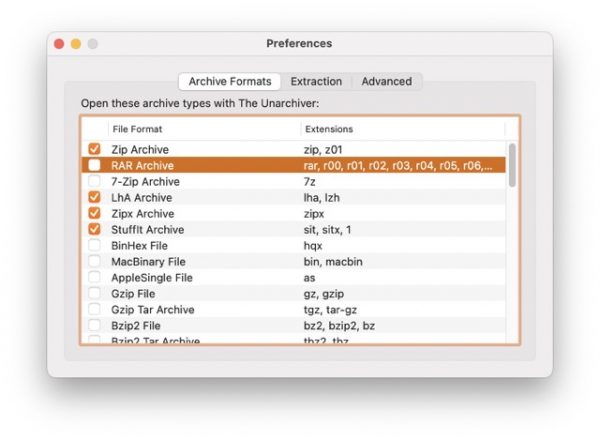Click the Extensions column header

click(x=400, y=129)
